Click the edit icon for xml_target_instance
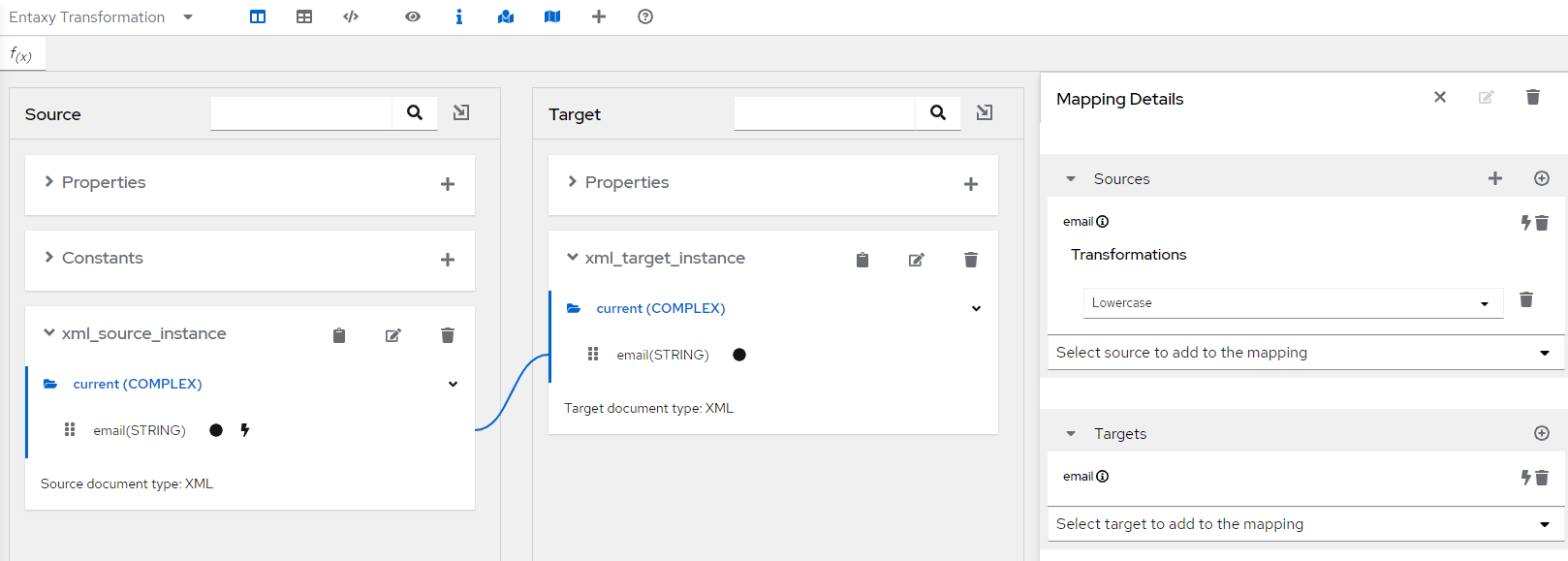Screen dimensions: 1568x561 [916, 260]
